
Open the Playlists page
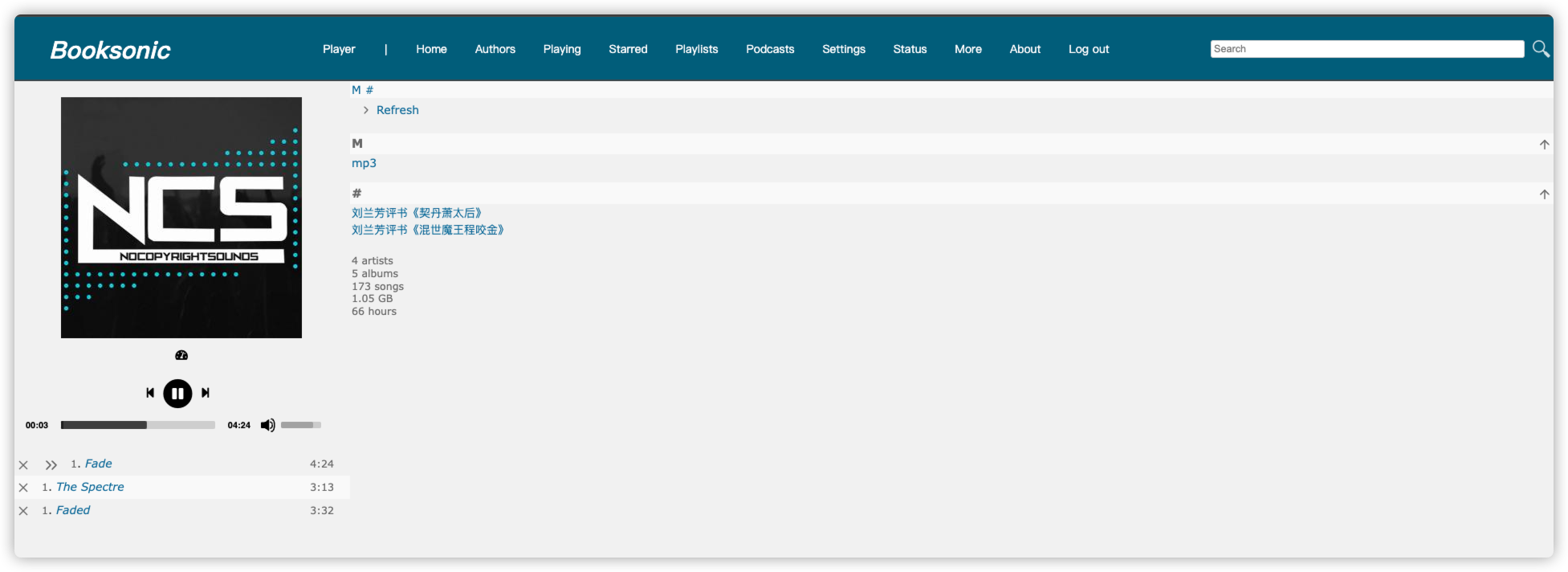coord(697,49)
